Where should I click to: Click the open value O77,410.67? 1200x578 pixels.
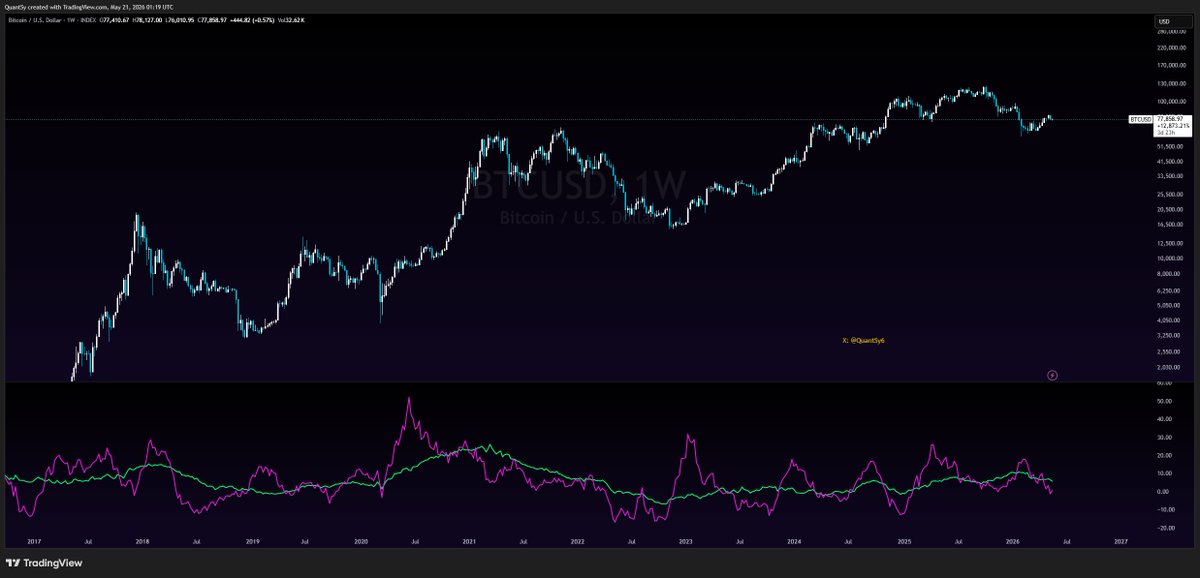click(x=114, y=20)
